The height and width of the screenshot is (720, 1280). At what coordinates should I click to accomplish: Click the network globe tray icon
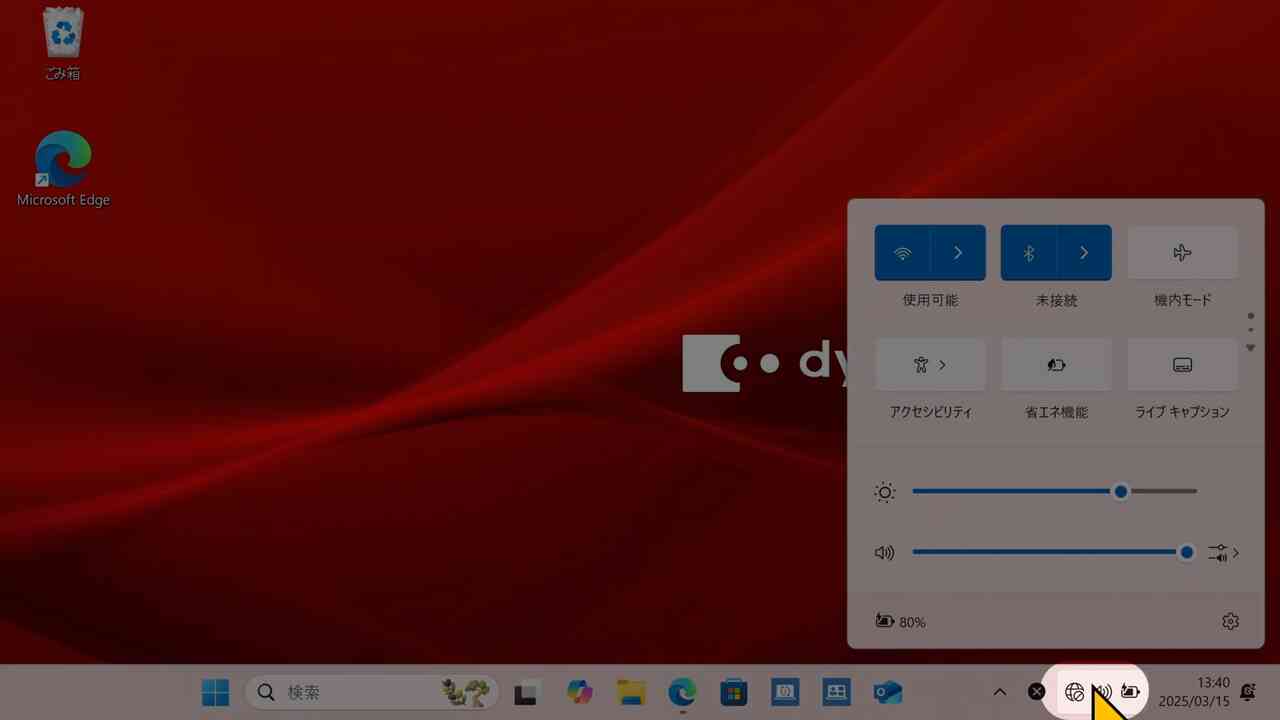(1074, 692)
